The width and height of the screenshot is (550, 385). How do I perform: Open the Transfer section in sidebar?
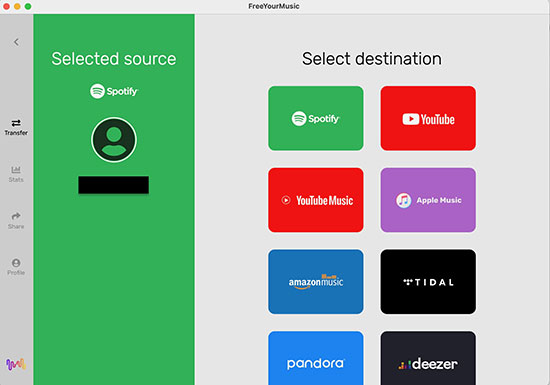(16, 127)
